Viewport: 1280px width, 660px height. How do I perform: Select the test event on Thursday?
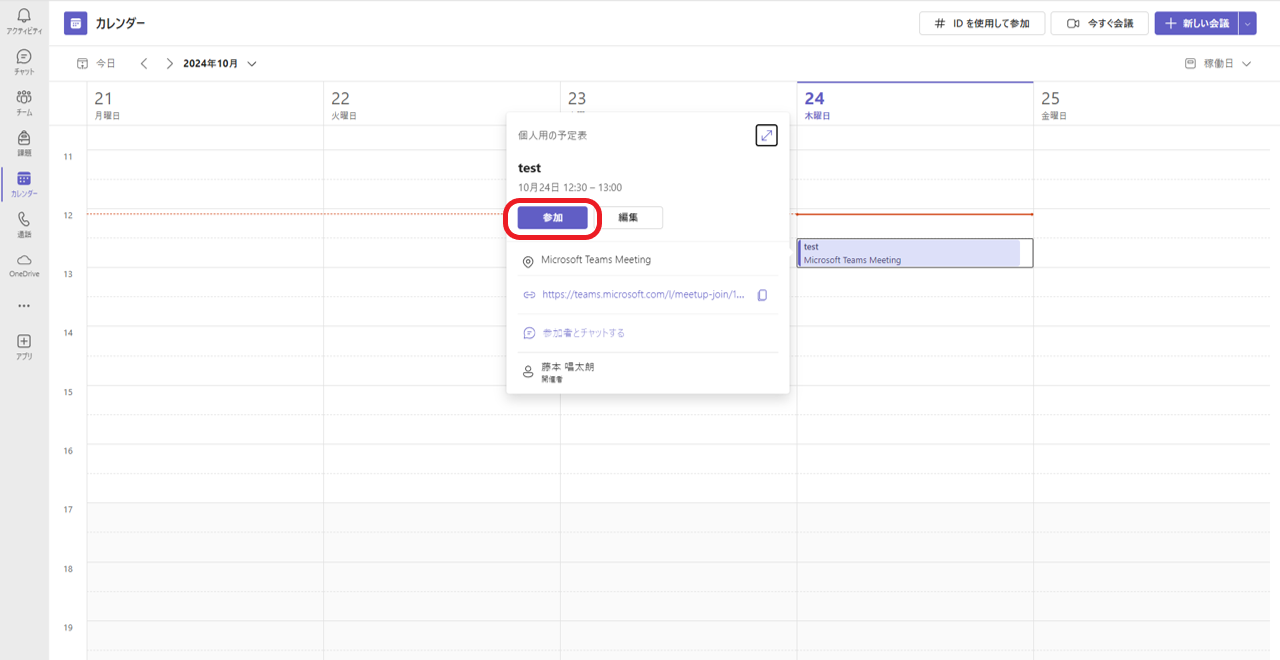click(x=910, y=253)
